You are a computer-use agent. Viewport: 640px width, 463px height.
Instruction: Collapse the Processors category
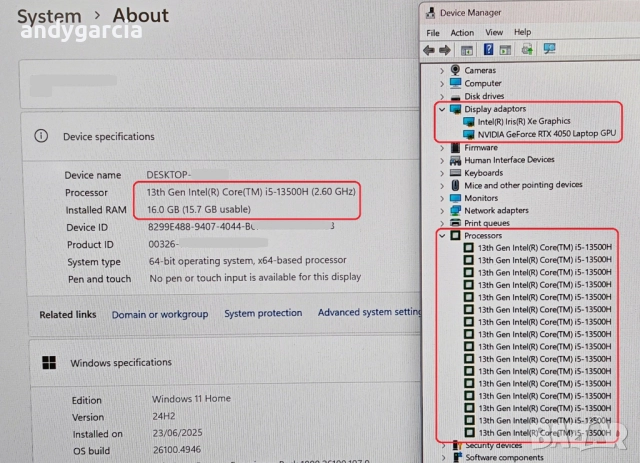pyautogui.click(x=442, y=236)
